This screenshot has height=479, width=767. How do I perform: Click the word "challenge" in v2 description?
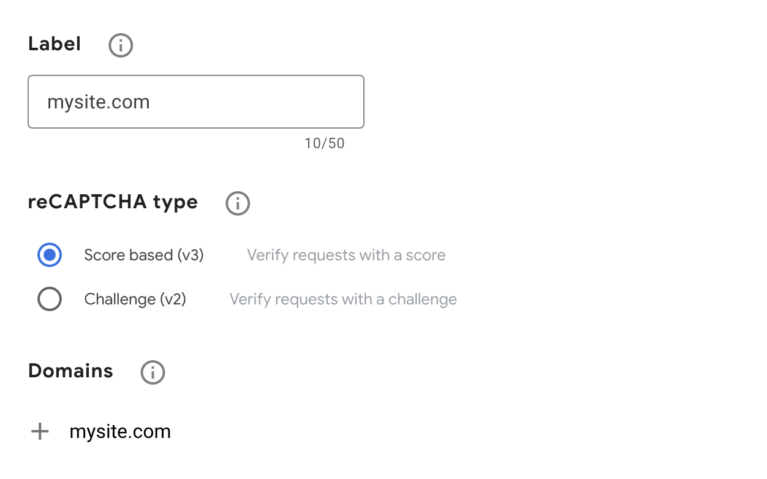[x=423, y=299]
